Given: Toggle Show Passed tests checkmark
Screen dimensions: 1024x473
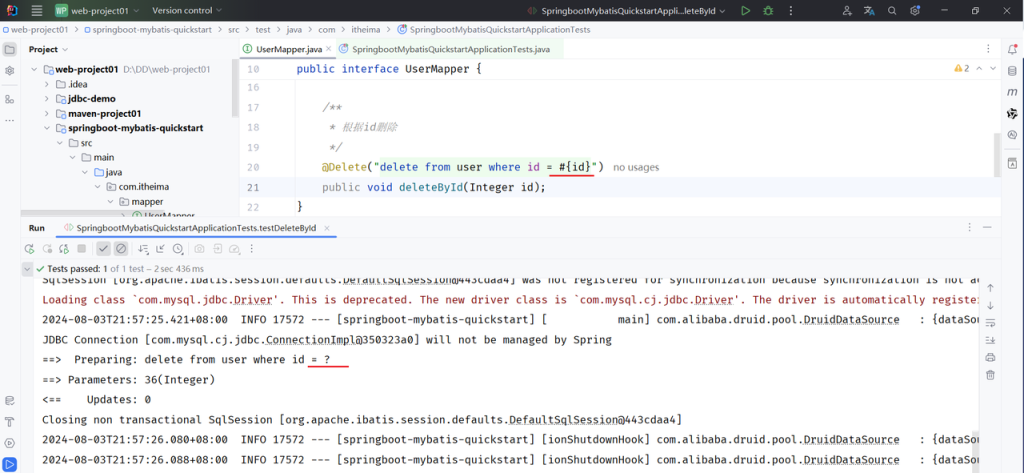Looking at the screenshot, I should pyautogui.click(x=103, y=249).
